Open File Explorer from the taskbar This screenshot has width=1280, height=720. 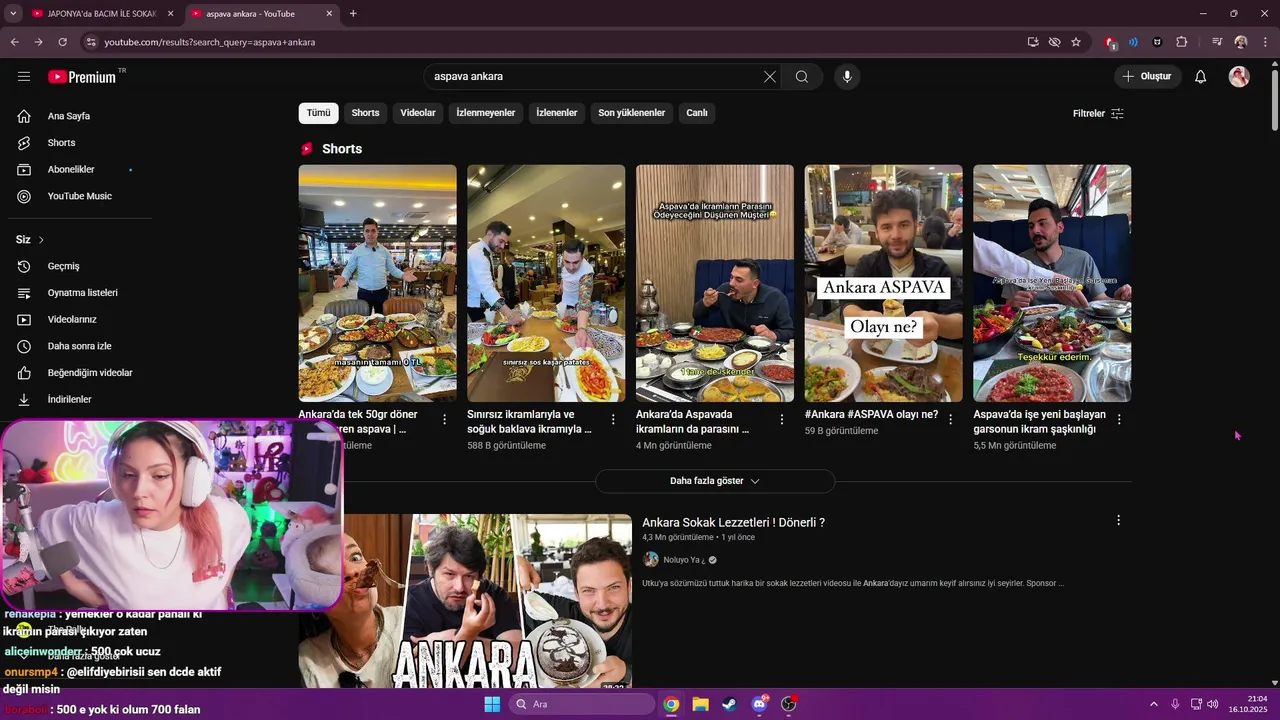tap(700, 704)
